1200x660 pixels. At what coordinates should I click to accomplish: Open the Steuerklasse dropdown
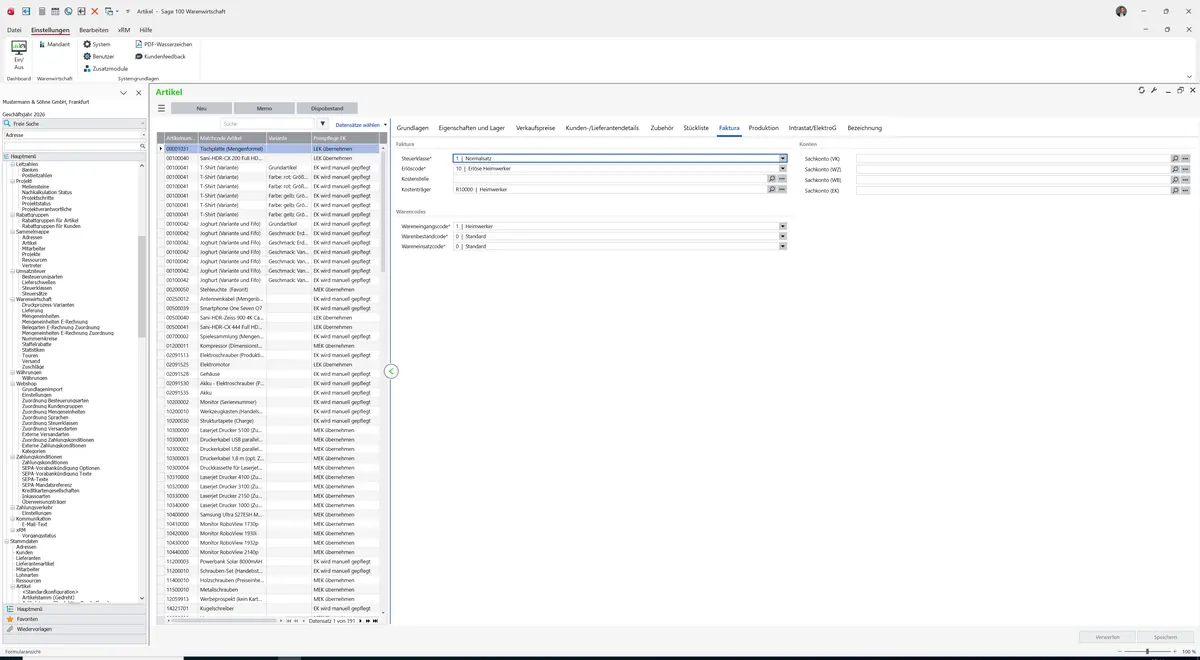[x=783, y=158]
